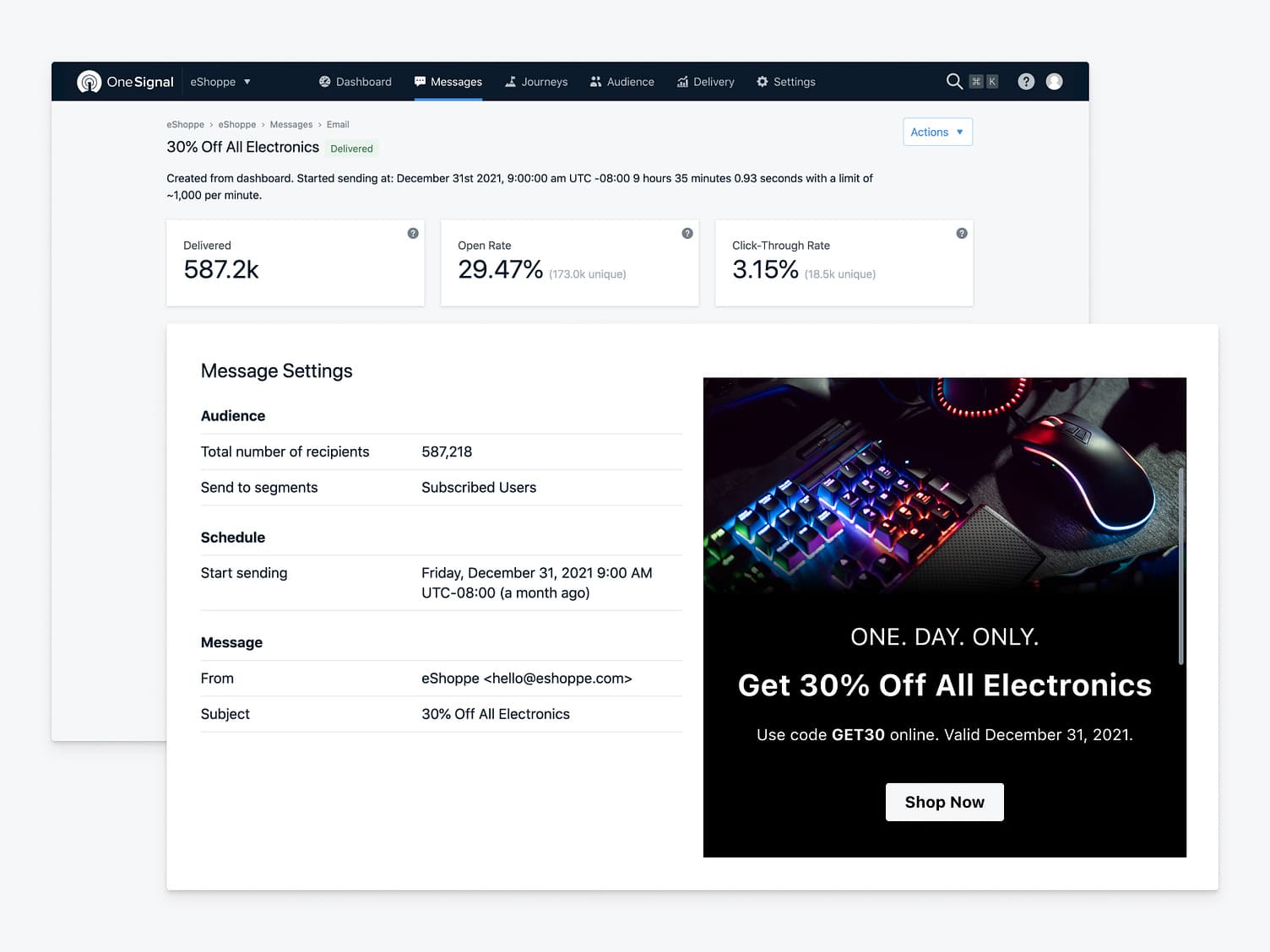Click the OneSignal logo icon
The height and width of the screenshot is (952, 1270).
tap(89, 82)
